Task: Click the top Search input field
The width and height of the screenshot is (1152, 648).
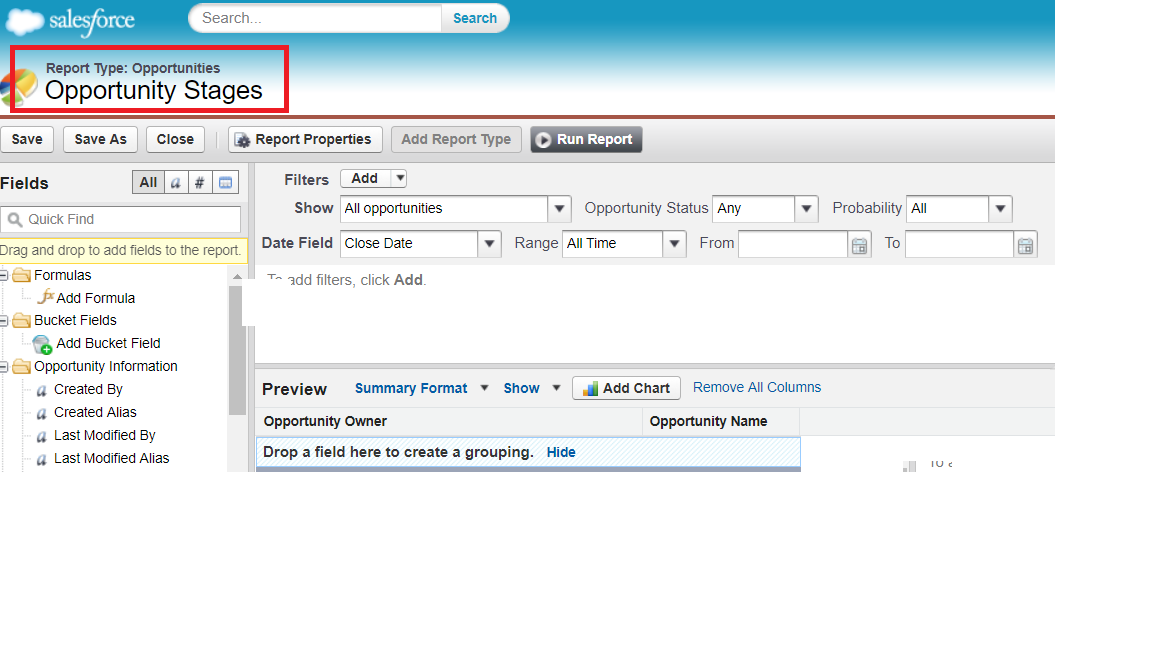Action: tap(316, 18)
